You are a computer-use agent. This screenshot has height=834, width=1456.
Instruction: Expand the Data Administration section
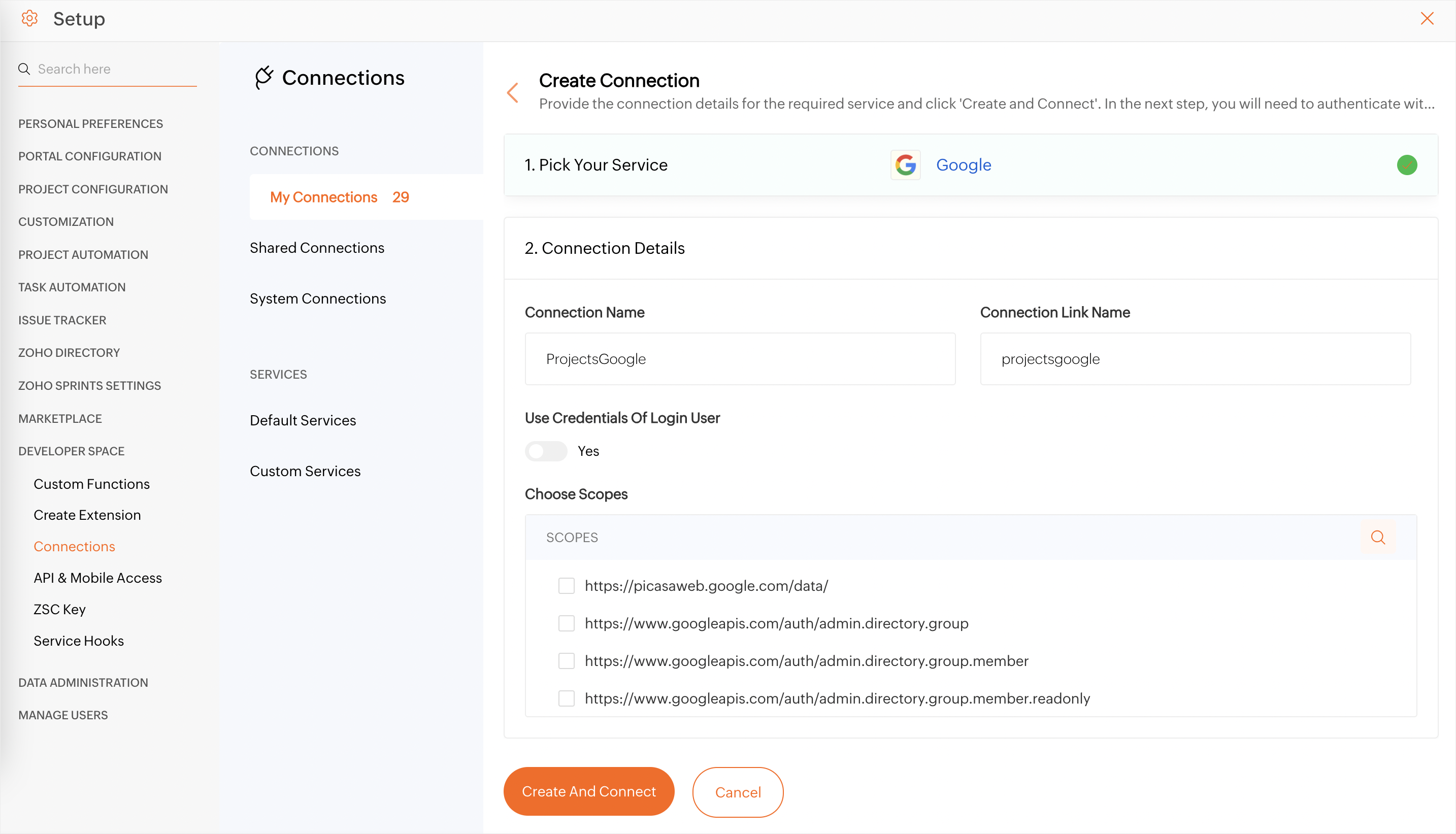pos(83,682)
